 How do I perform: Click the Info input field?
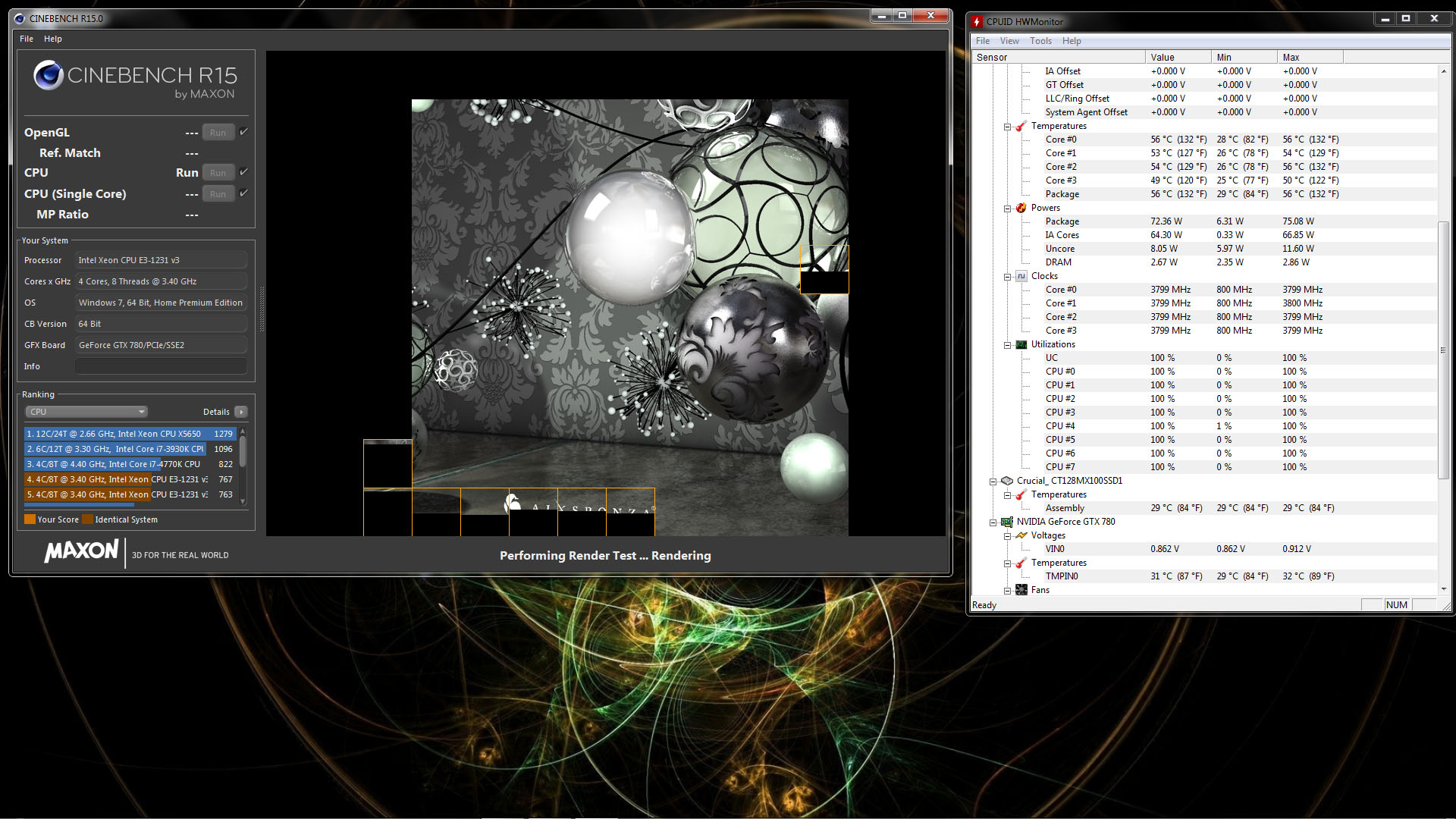[161, 366]
